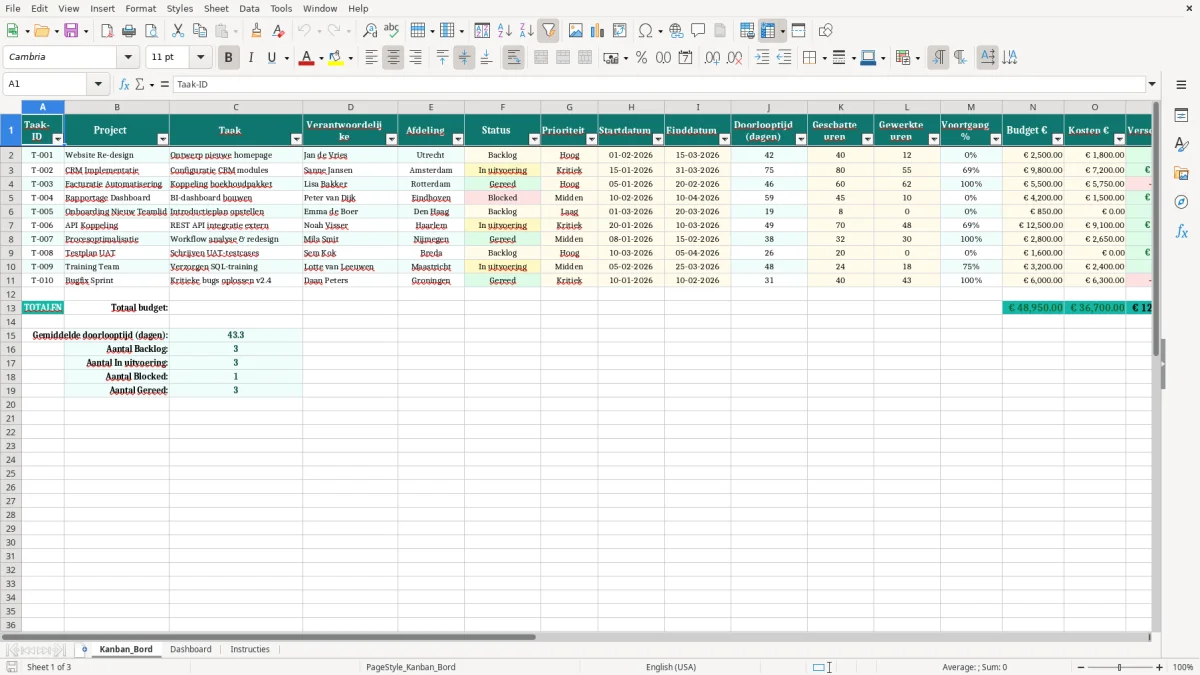1200x675 pixels.
Task: Open sidebar Navigator compass icon
Action: tap(1181, 202)
